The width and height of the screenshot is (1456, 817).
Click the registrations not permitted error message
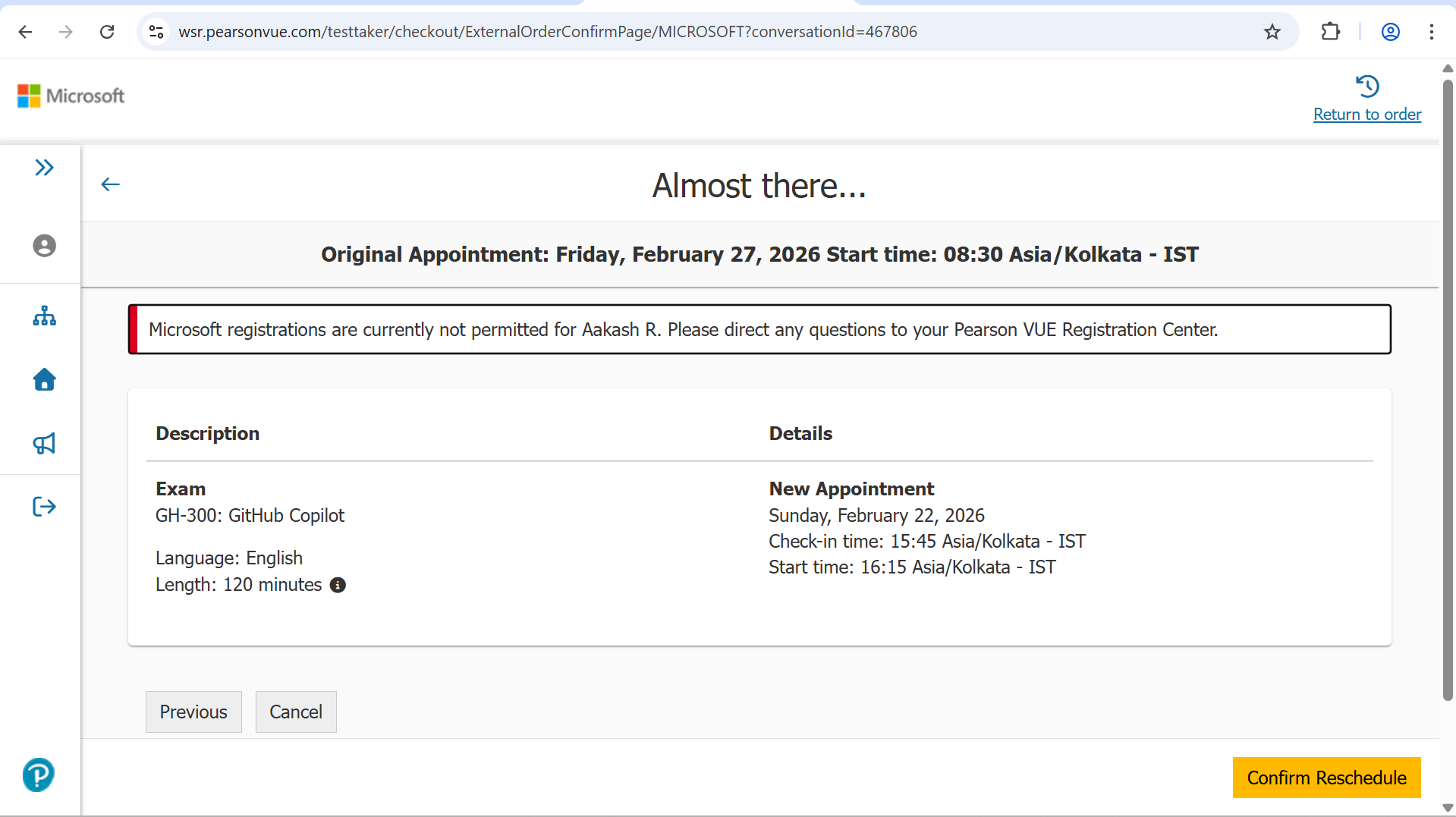pyautogui.click(x=759, y=329)
